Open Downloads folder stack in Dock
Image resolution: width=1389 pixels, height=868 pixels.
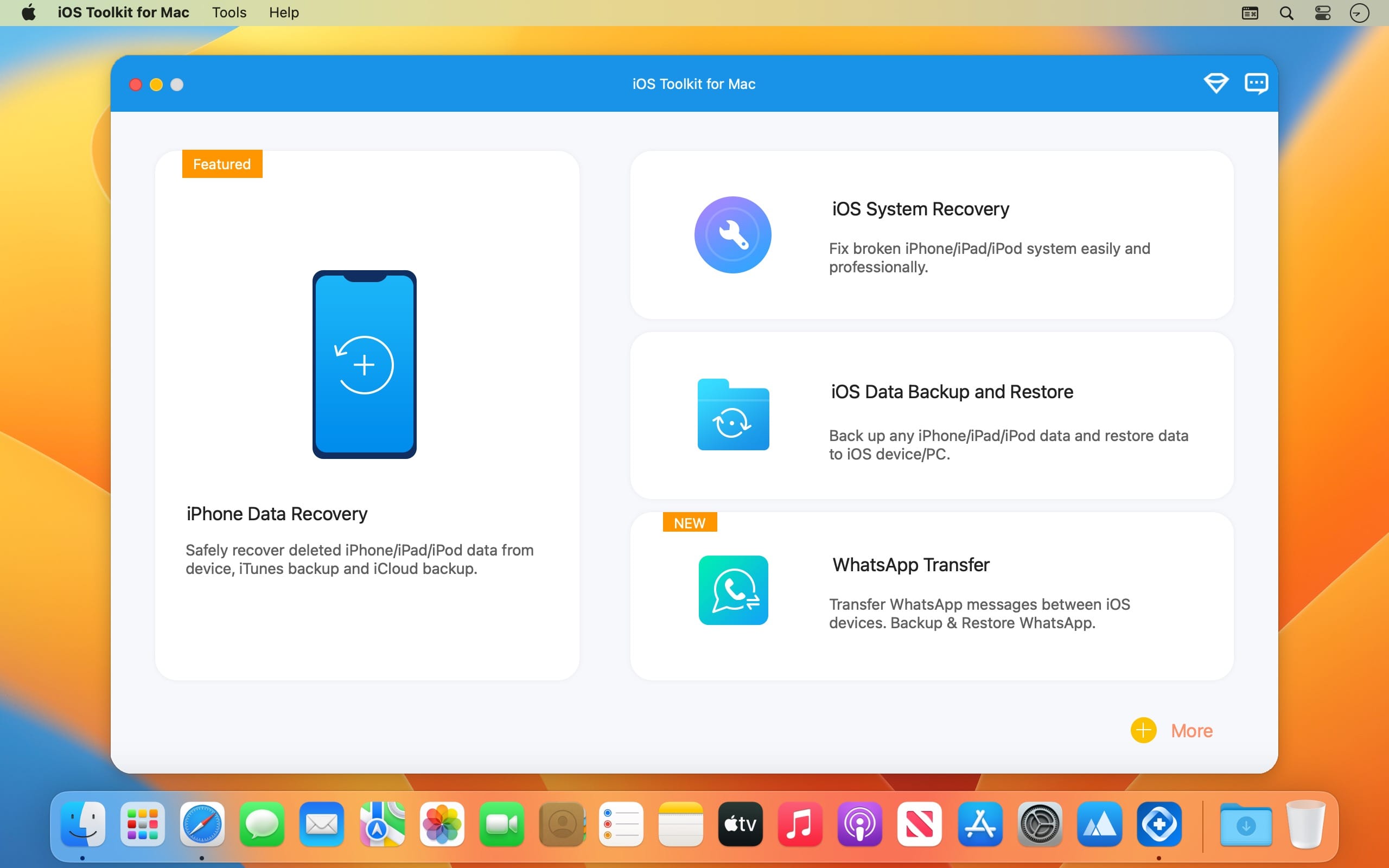pos(1246,825)
